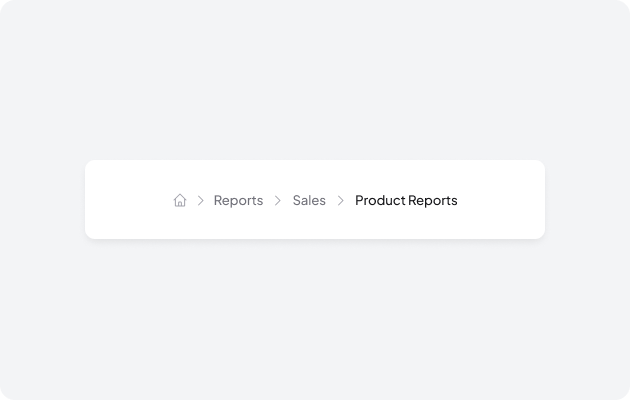Select the first breadcrumb separator arrow
This screenshot has width=630, height=400.
[201, 200]
